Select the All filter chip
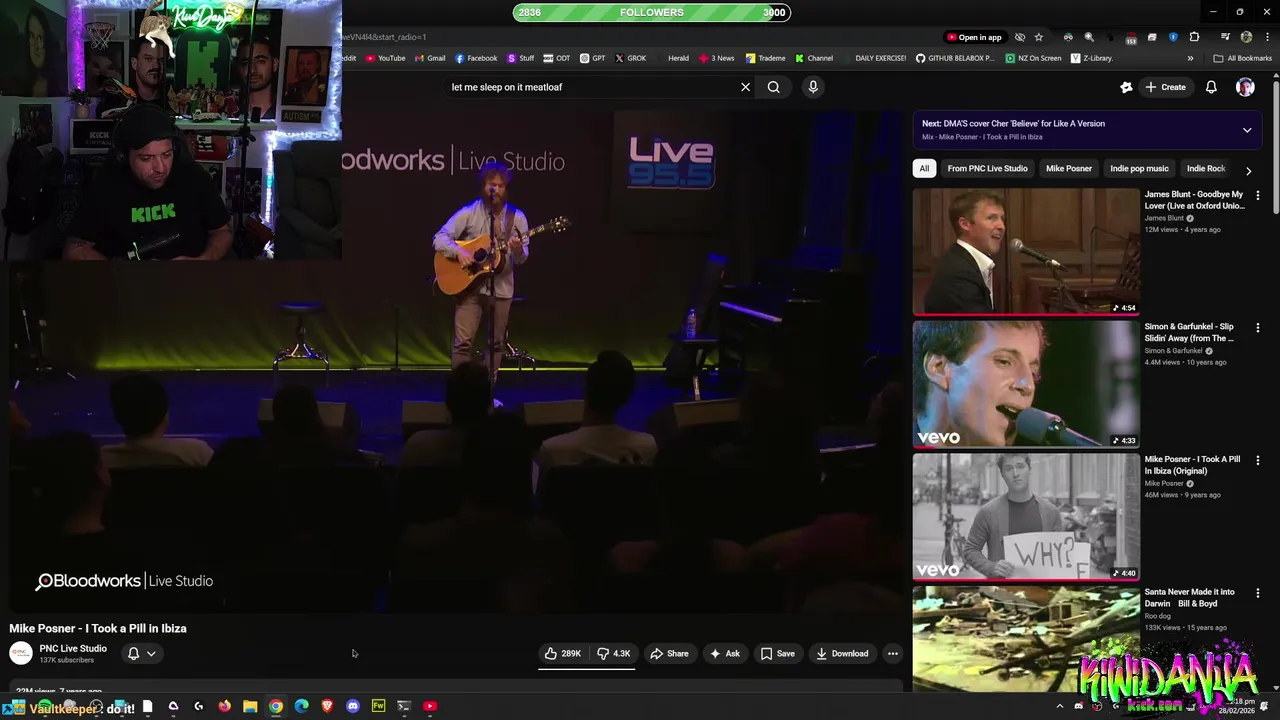The height and width of the screenshot is (720, 1280). 924,168
